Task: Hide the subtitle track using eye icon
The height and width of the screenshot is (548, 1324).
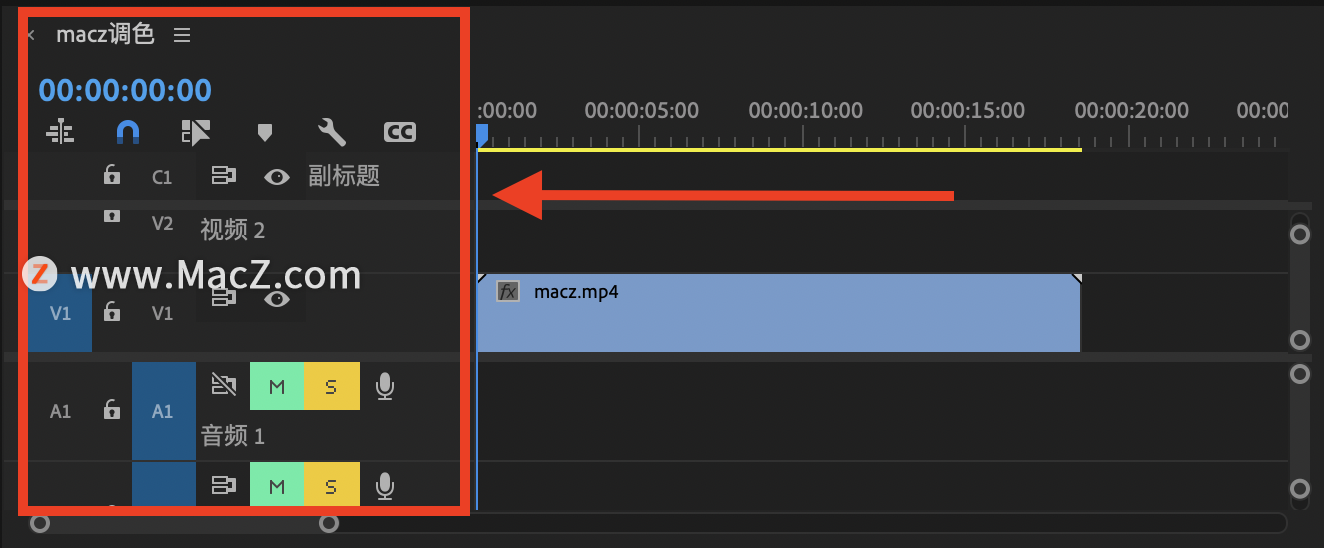Action: 277,177
